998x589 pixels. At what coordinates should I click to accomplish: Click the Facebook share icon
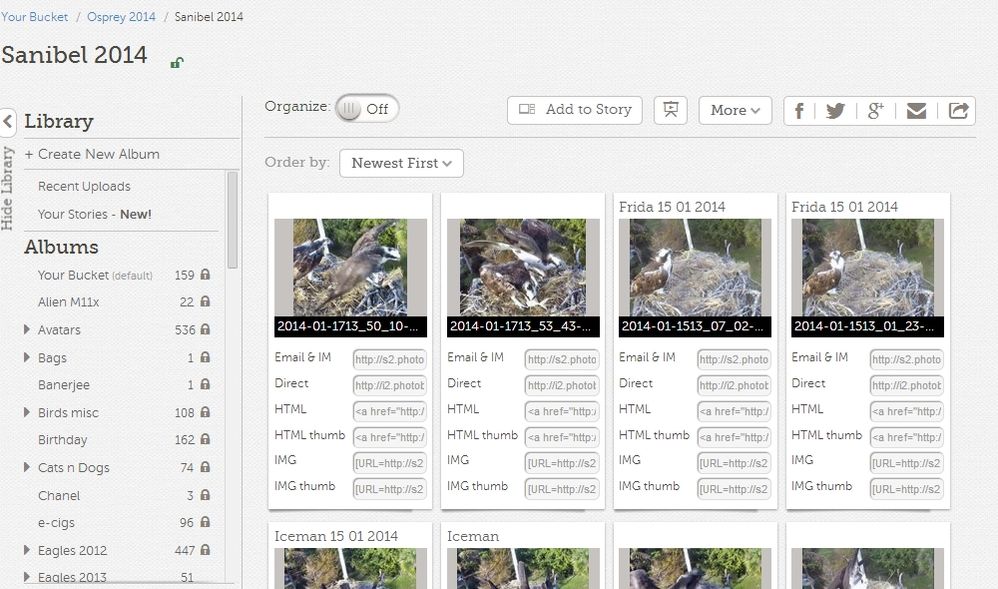tap(799, 111)
